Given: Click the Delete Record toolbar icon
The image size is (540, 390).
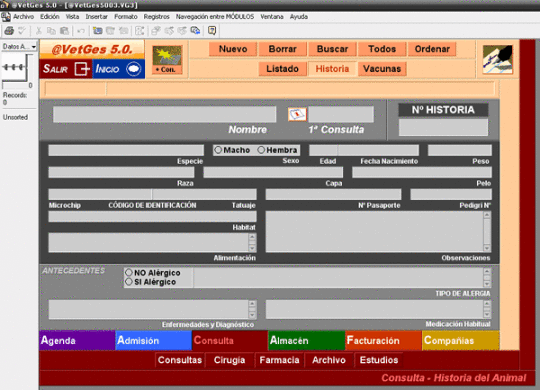Looking at the screenshot, I should pyautogui.click(x=123, y=31).
